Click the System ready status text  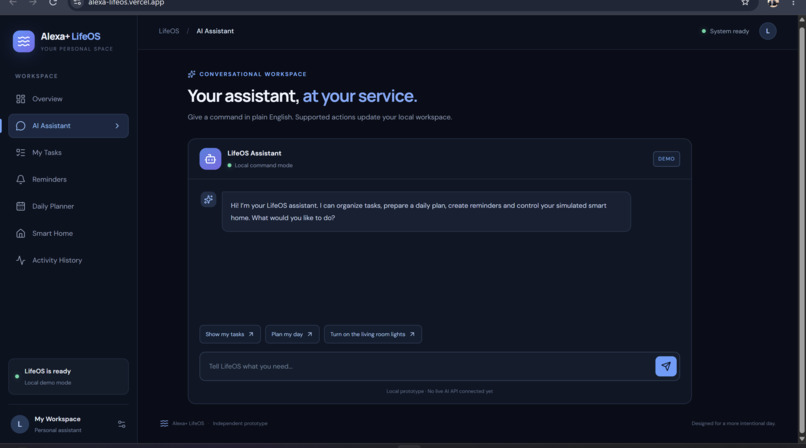click(x=729, y=31)
